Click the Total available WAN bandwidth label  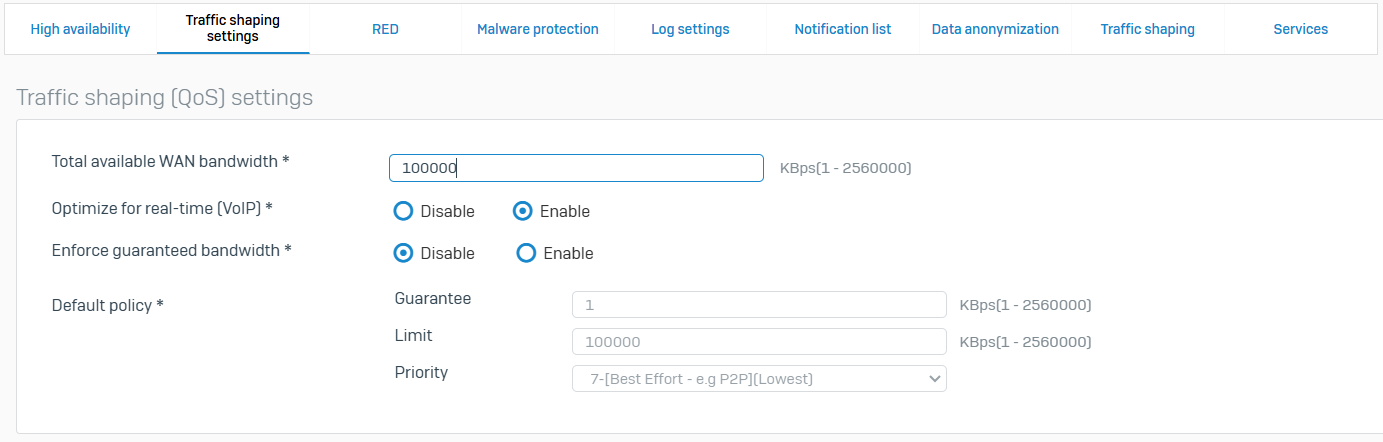(170, 160)
